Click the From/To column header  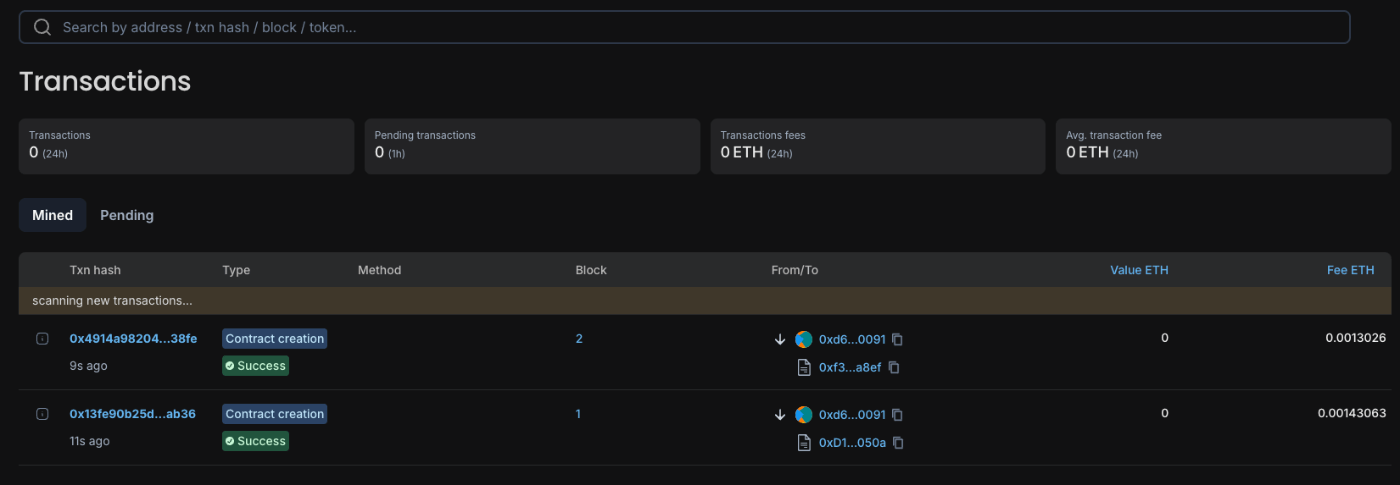point(794,270)
